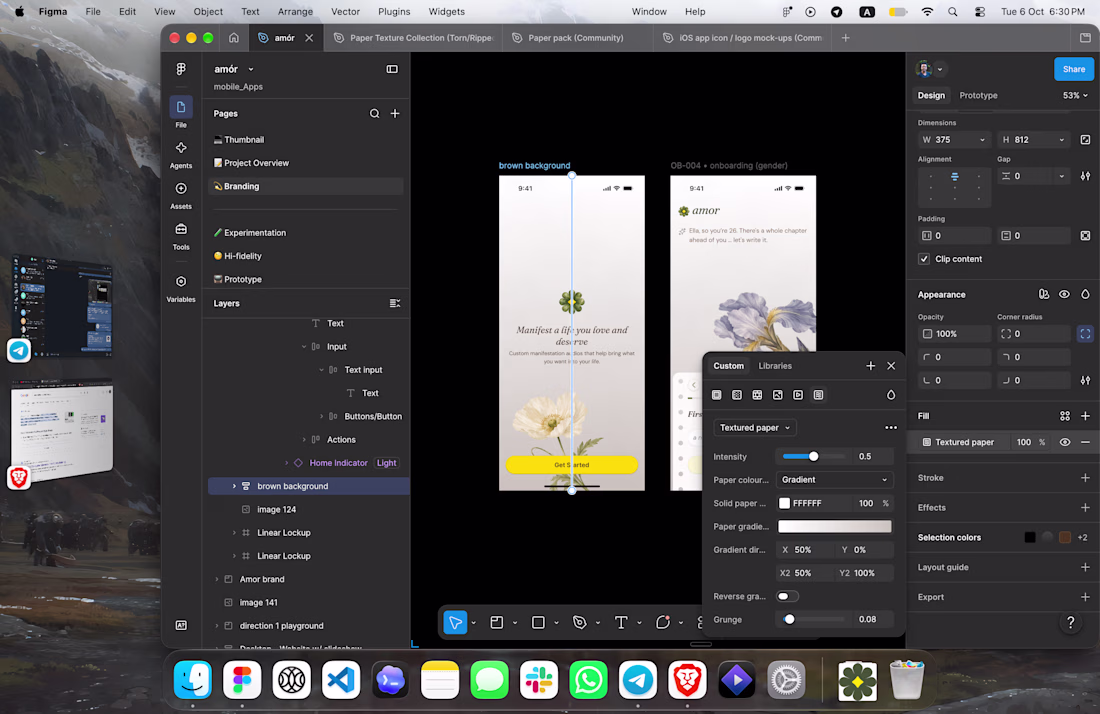Switch to Libraries tab in fill picker
This screenshot has width=1100, height=714.
coord(774,366)
